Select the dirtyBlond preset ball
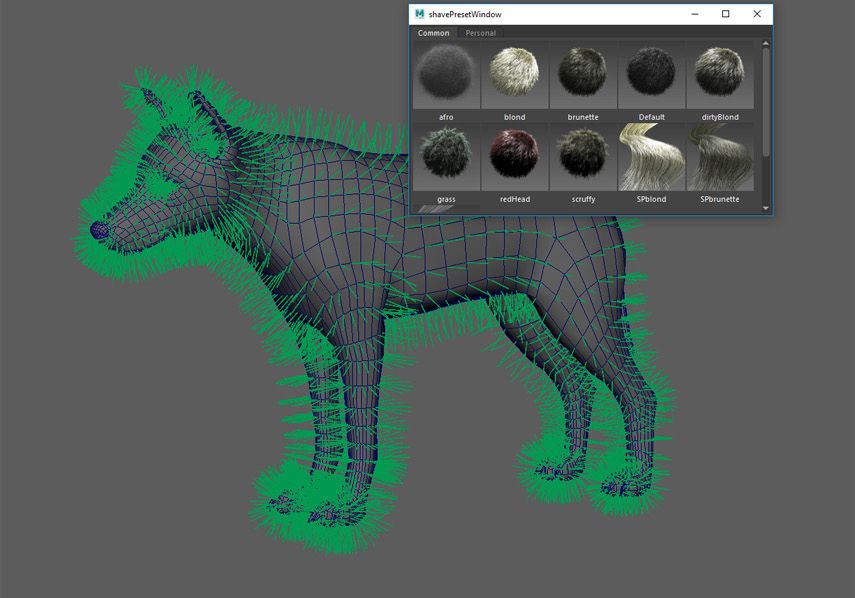This screenshot has height=598, width=855. (x=720, y=75)
